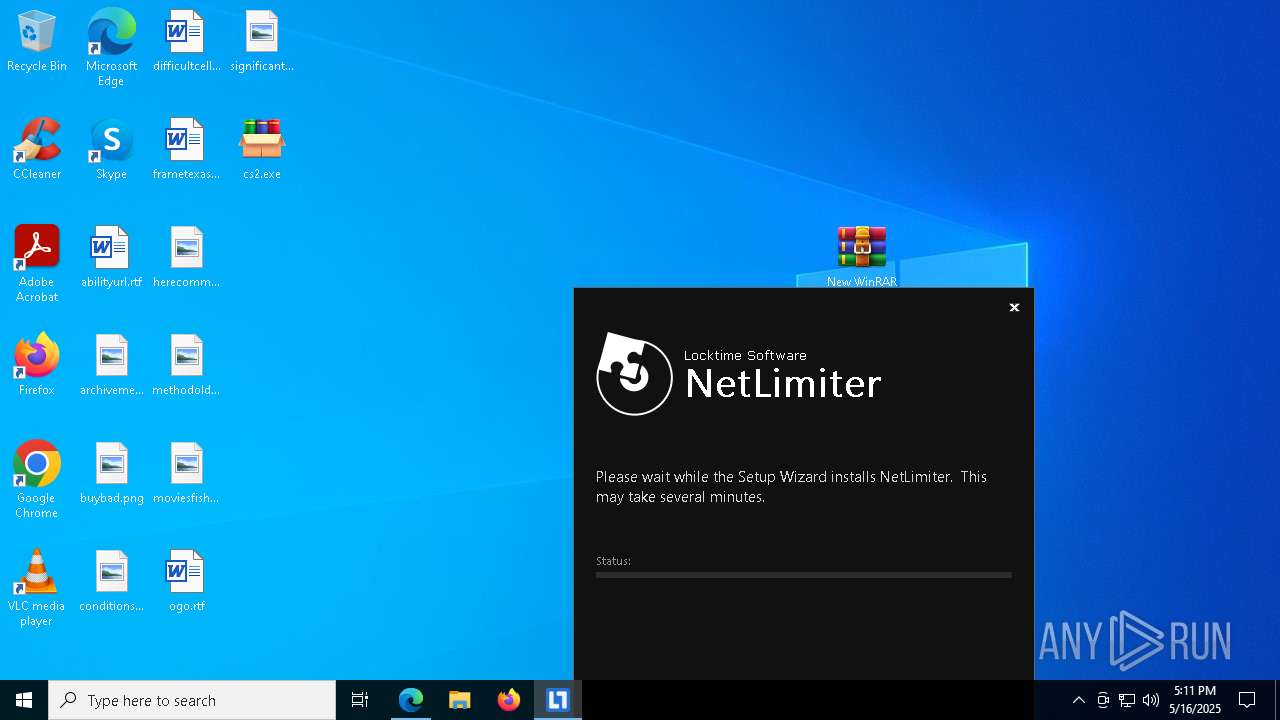
Task: Open Task View on taskbar
Action: pos(360,700)
